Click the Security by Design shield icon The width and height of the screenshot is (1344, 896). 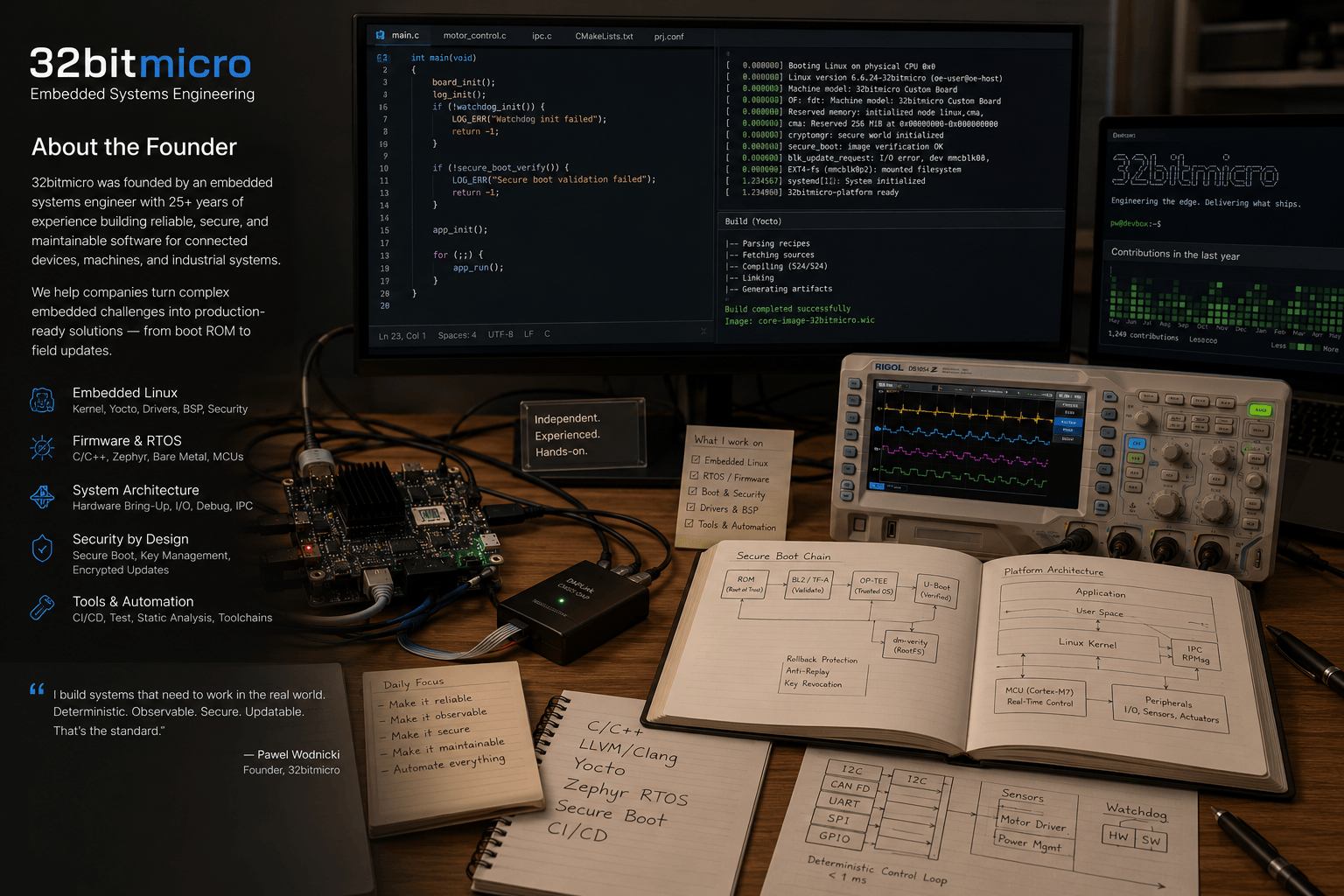(x=42, y=549)
